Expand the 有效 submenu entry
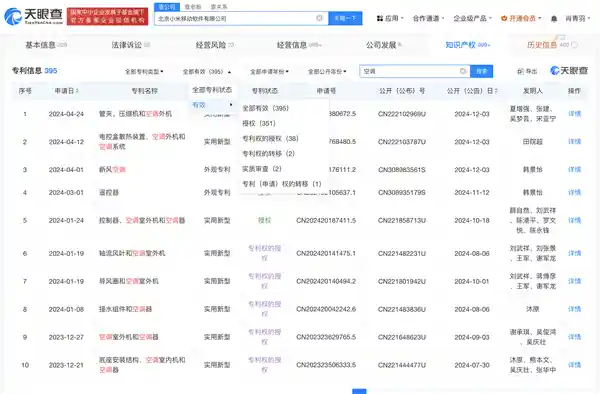 pyautogui.click(x=212, y=105)
